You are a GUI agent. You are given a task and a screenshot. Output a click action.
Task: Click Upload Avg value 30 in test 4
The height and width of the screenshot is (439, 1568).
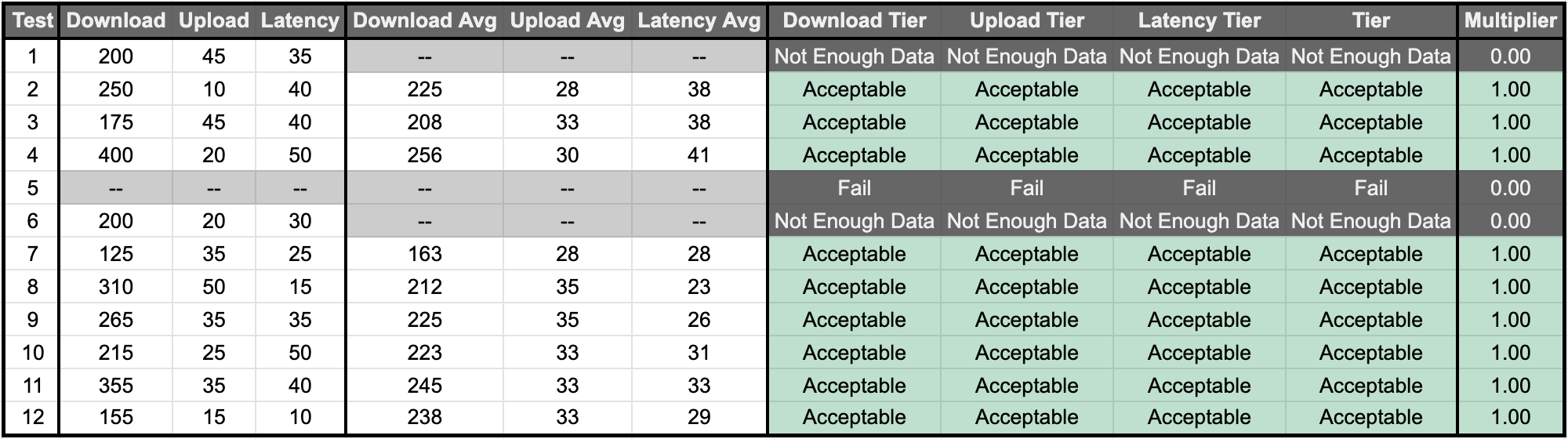pos(567,155)
